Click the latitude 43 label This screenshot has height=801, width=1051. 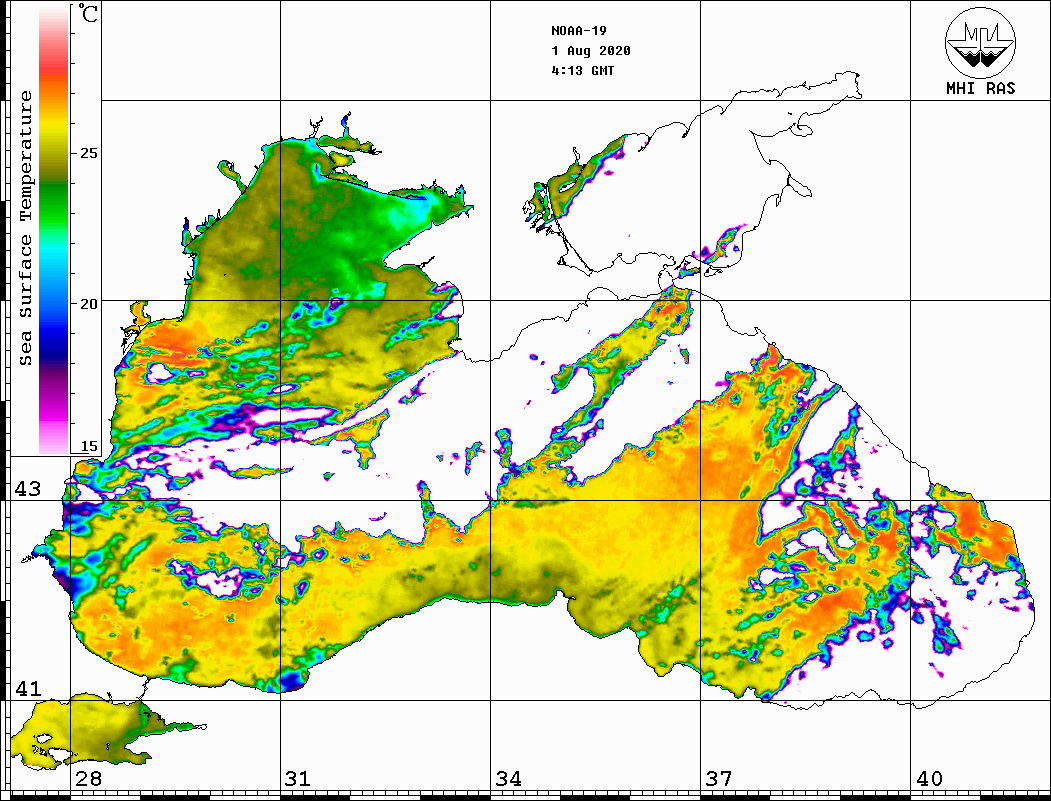point(28,489)
